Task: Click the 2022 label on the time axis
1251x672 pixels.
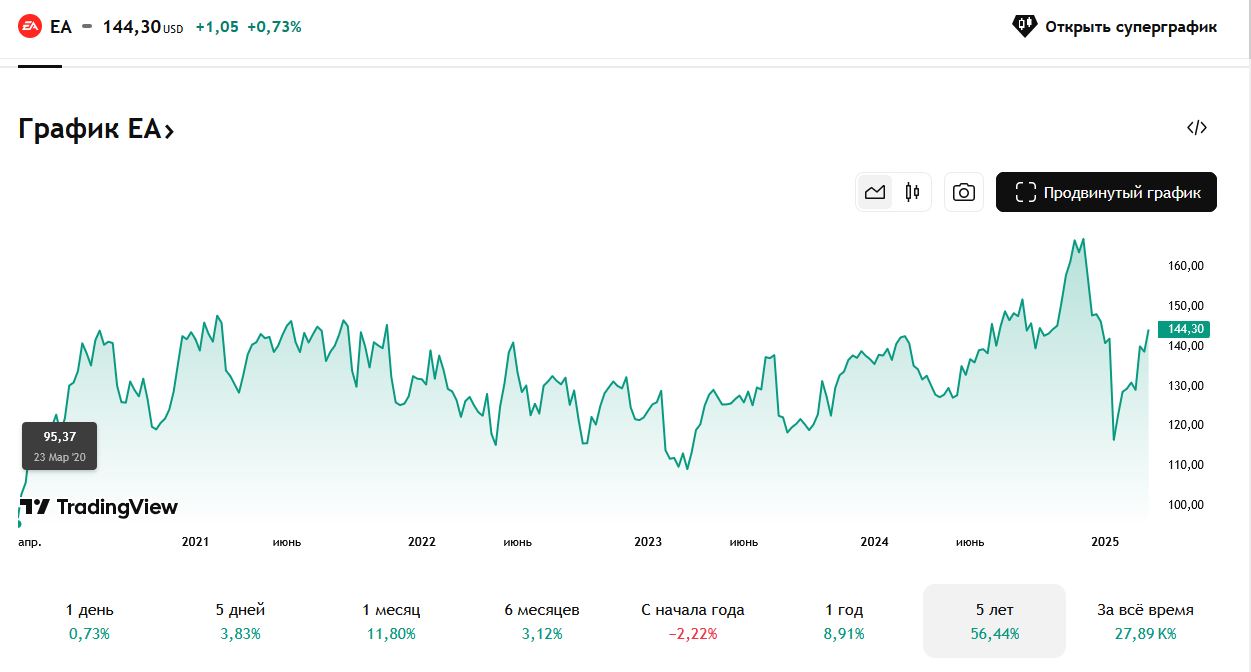Action: coord(422,542)
